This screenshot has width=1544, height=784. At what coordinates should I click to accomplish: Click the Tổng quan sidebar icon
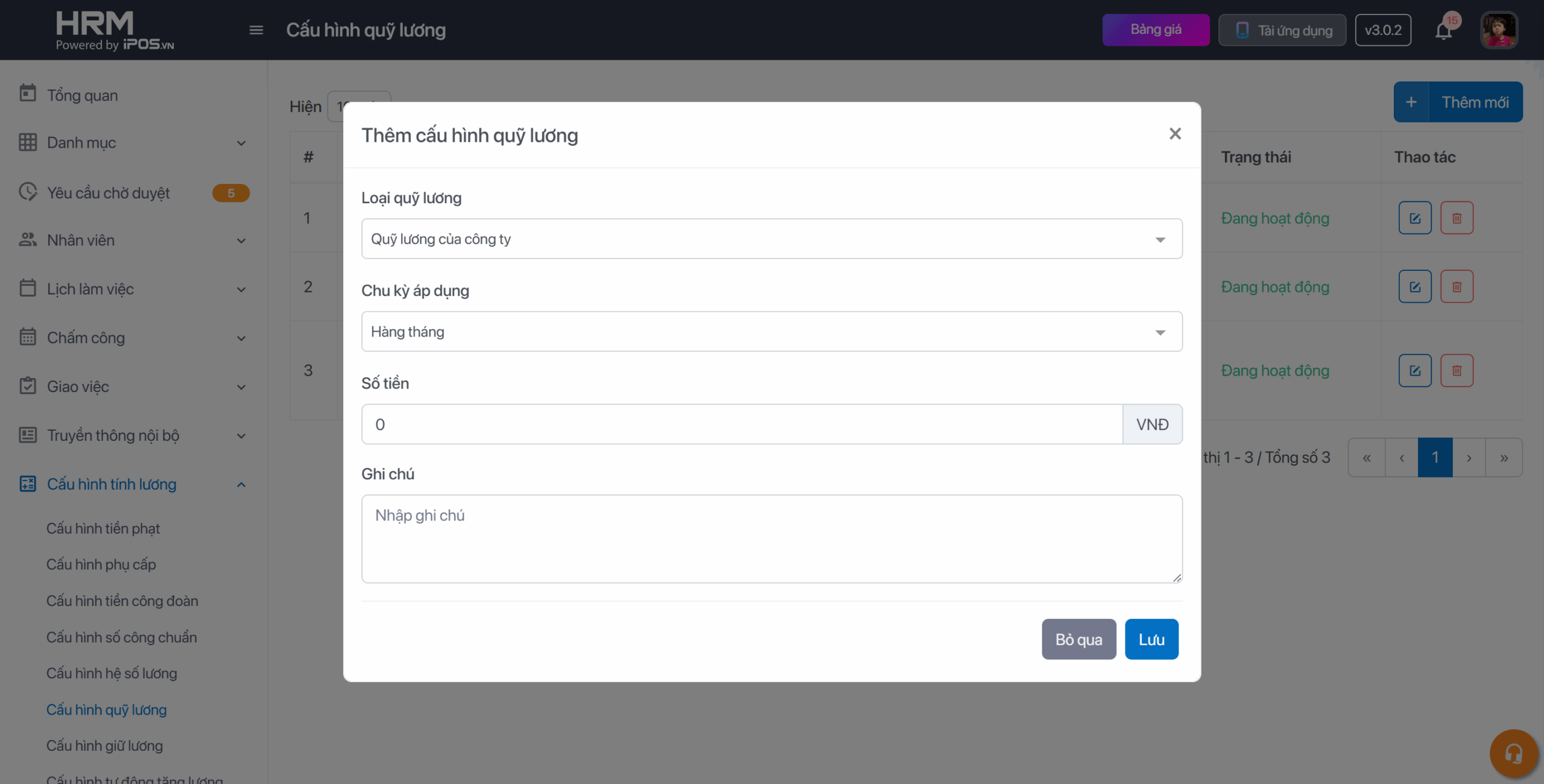(28, 94)
